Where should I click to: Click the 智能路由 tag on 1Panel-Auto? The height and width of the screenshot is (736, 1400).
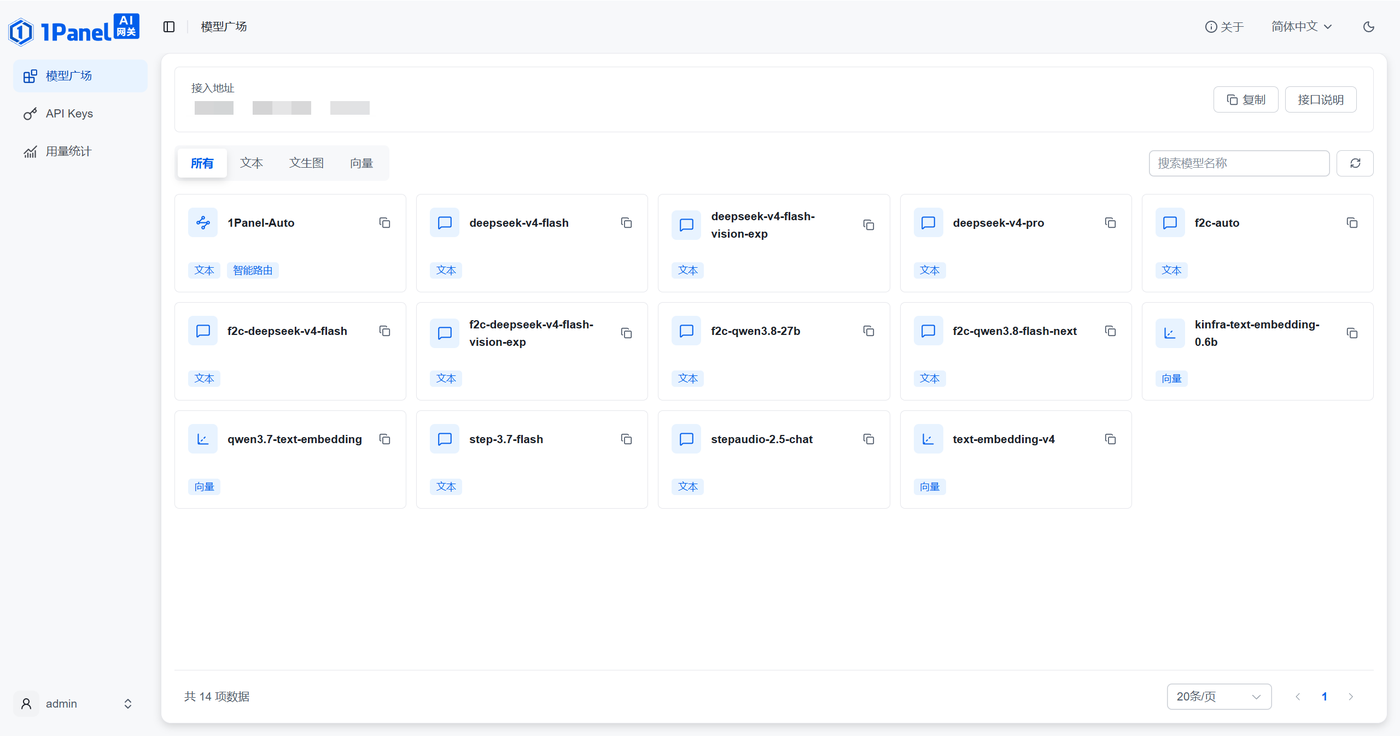[253, 270]
